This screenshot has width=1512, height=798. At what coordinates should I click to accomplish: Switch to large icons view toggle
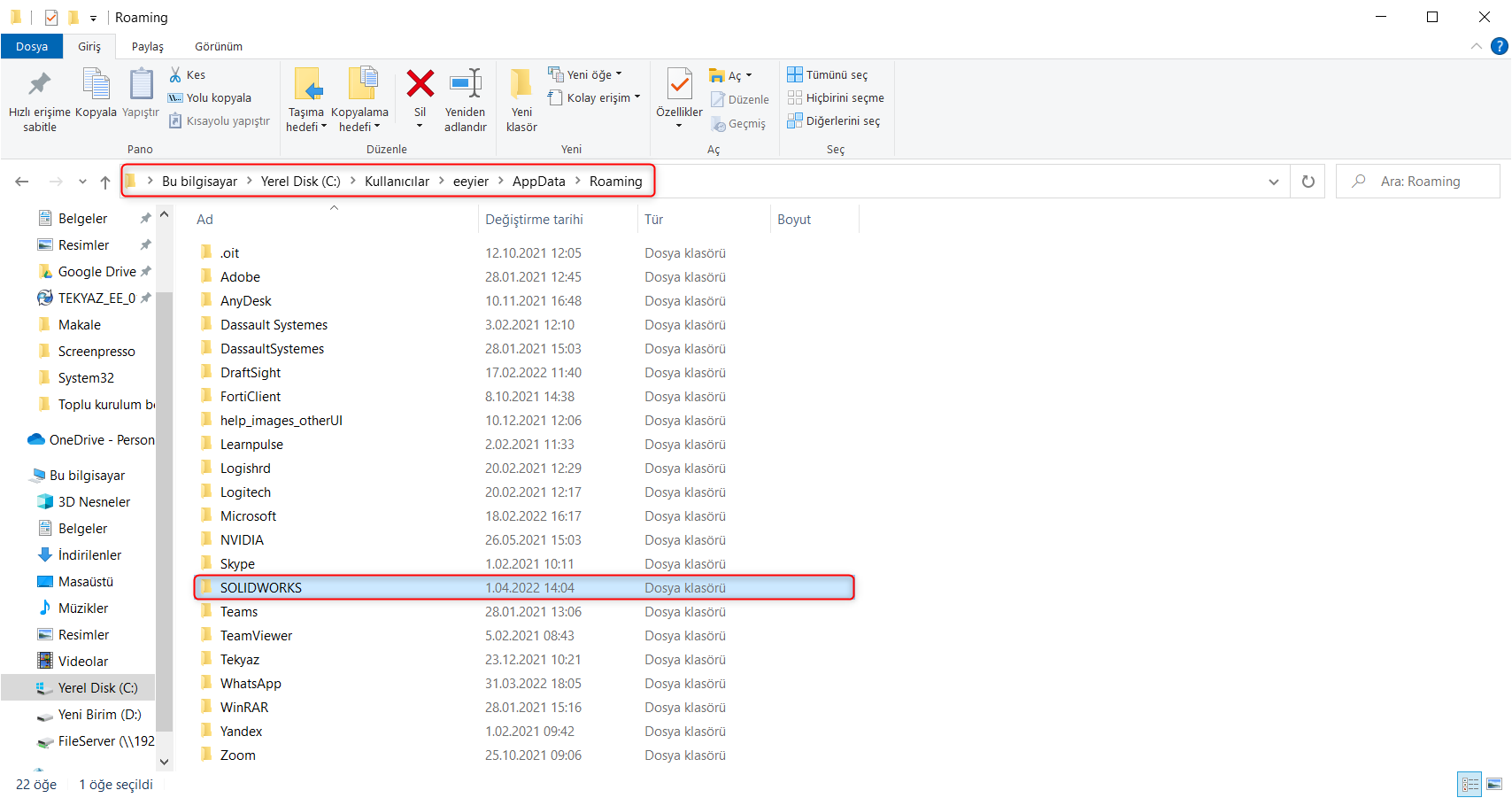1494,785
